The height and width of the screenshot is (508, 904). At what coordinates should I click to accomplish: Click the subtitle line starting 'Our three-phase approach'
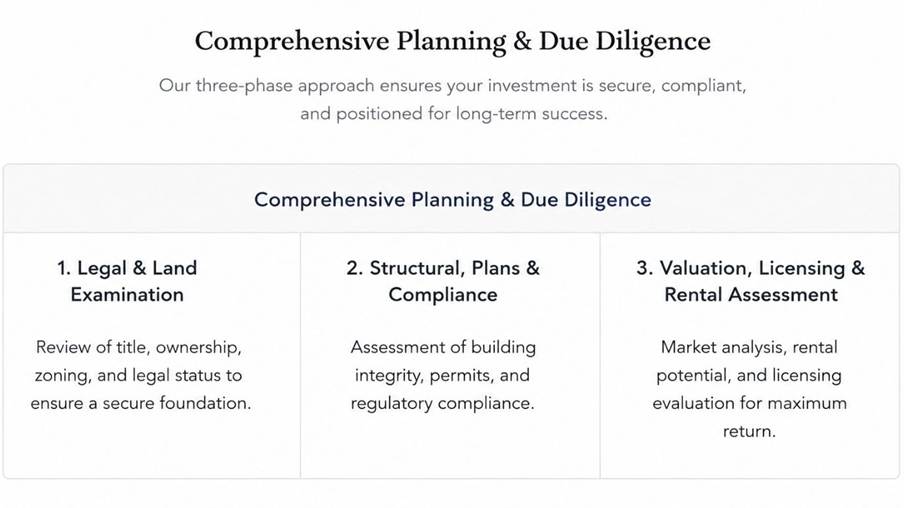pos(453,86)
